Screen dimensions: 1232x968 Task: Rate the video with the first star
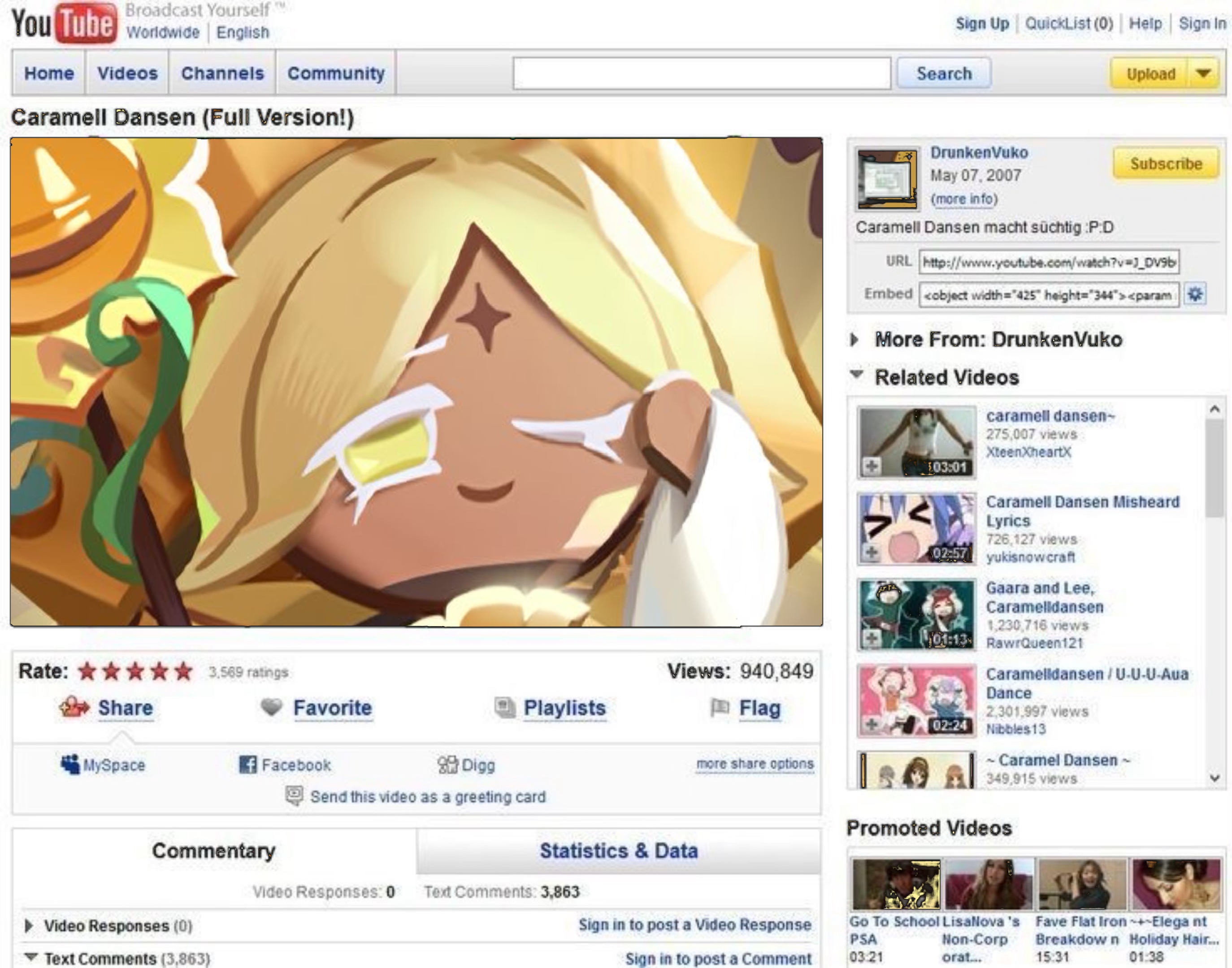click(87, 671)
